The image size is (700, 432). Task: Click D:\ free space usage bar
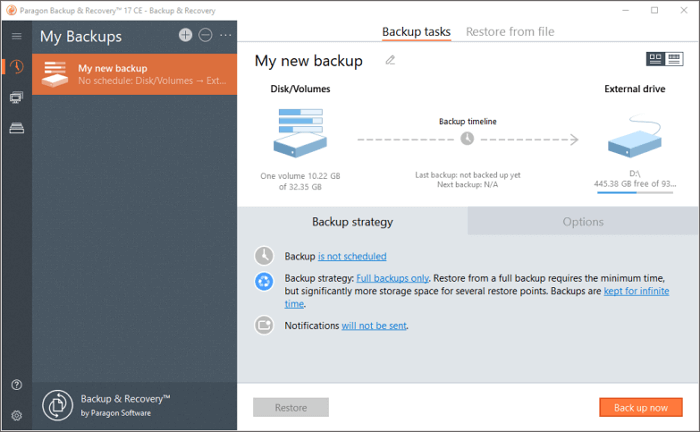pos(635,192)
